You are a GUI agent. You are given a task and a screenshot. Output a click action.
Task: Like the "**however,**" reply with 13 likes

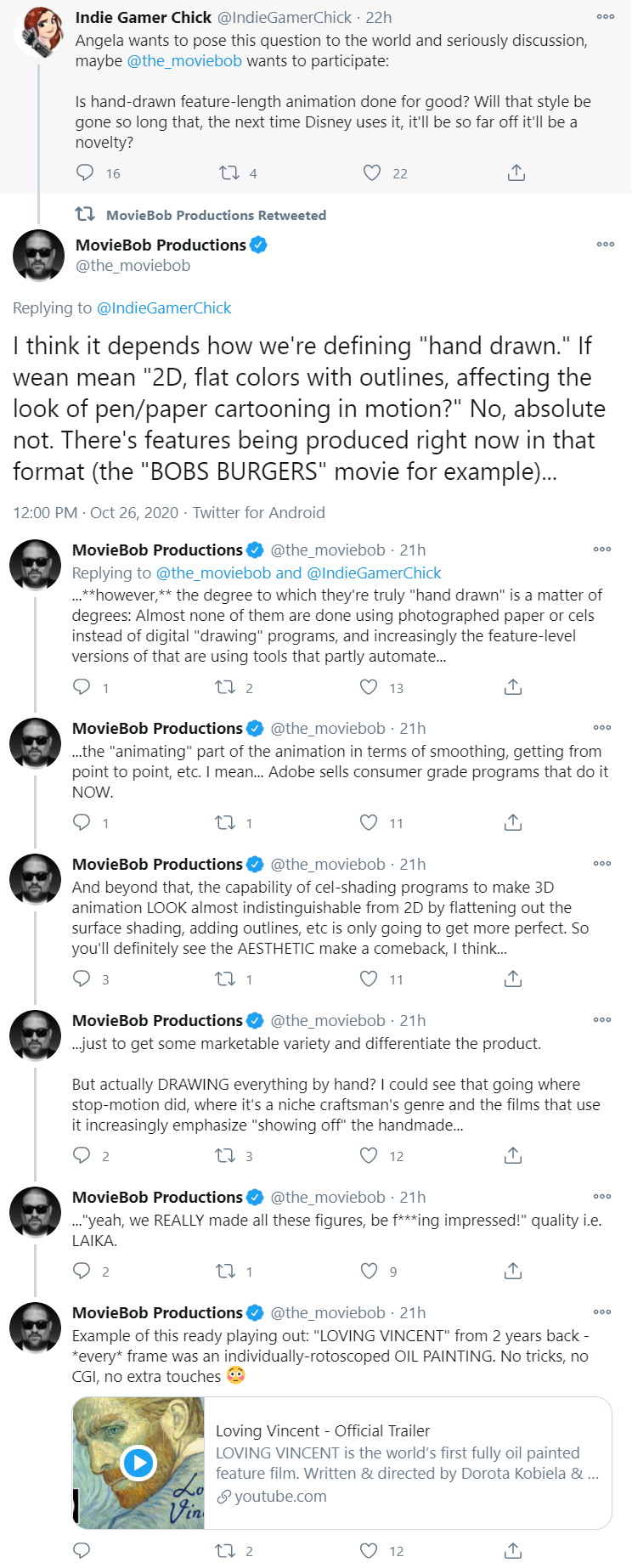pos(369,687)
